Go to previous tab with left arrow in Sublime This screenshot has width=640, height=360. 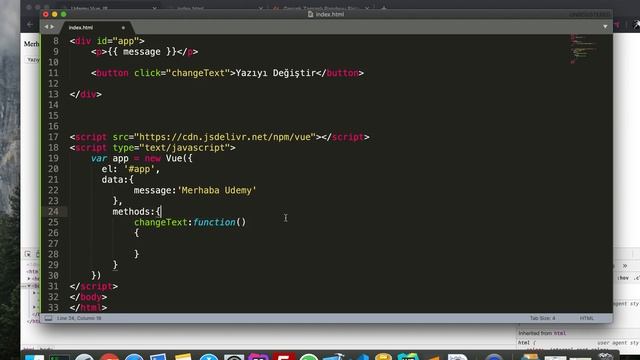click(46, 27)
